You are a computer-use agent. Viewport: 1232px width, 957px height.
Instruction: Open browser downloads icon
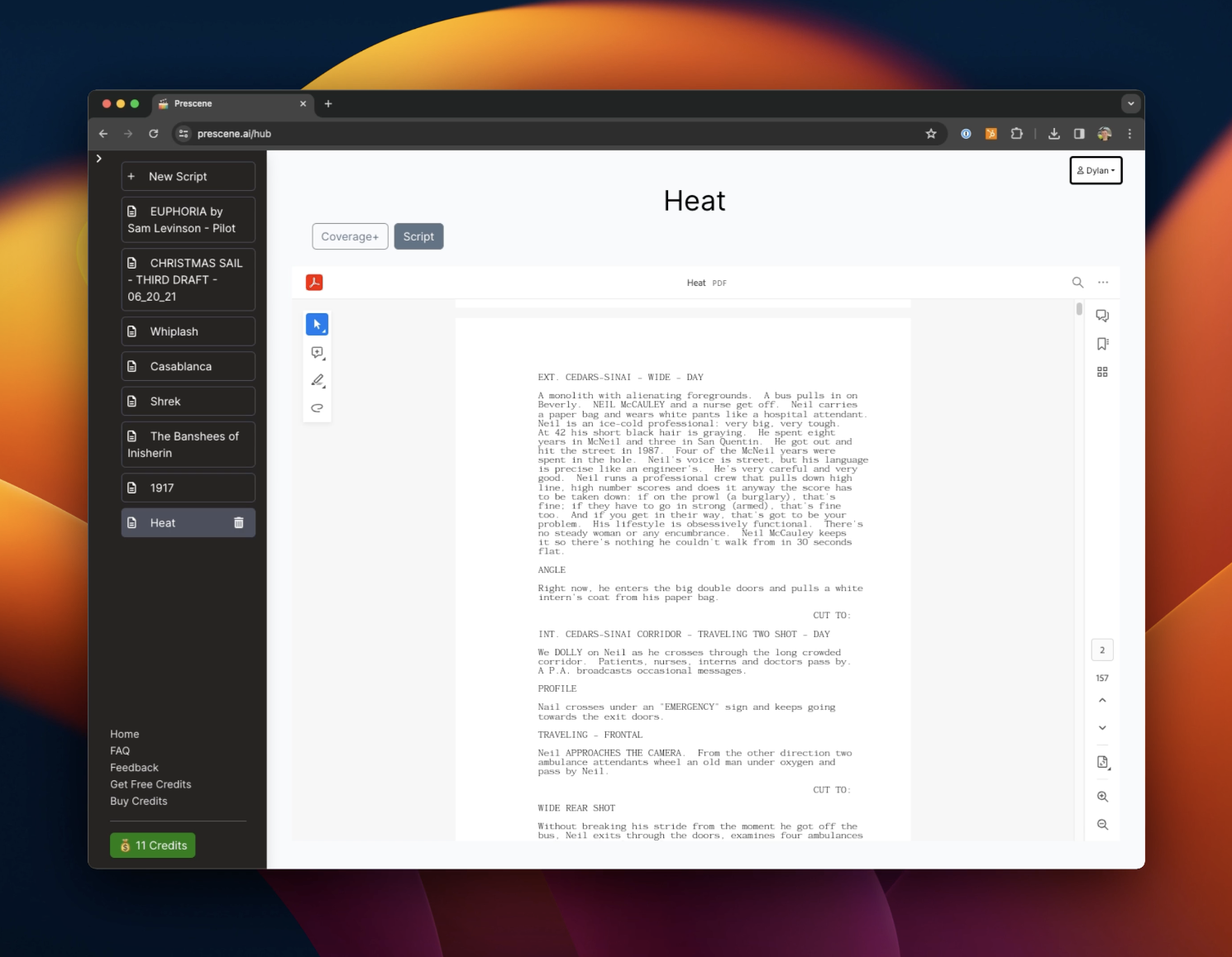(x=1054, y=134)
